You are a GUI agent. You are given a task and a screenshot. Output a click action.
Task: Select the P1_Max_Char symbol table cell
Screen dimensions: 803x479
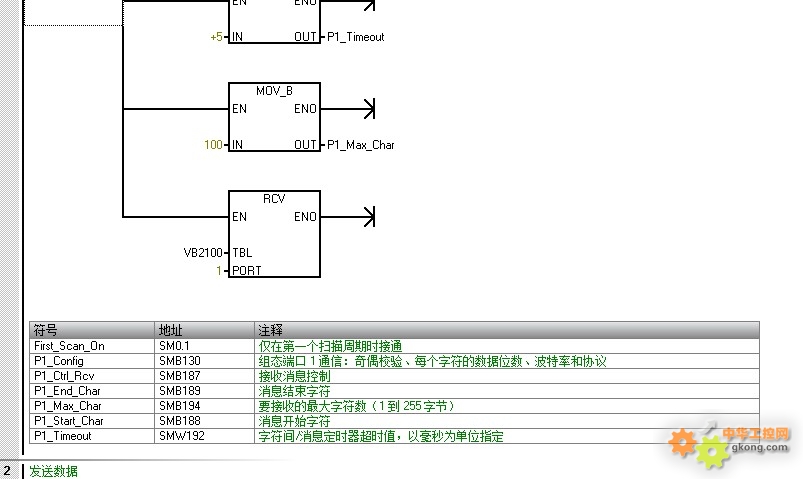pyautogui.click(x=92, y=406)
